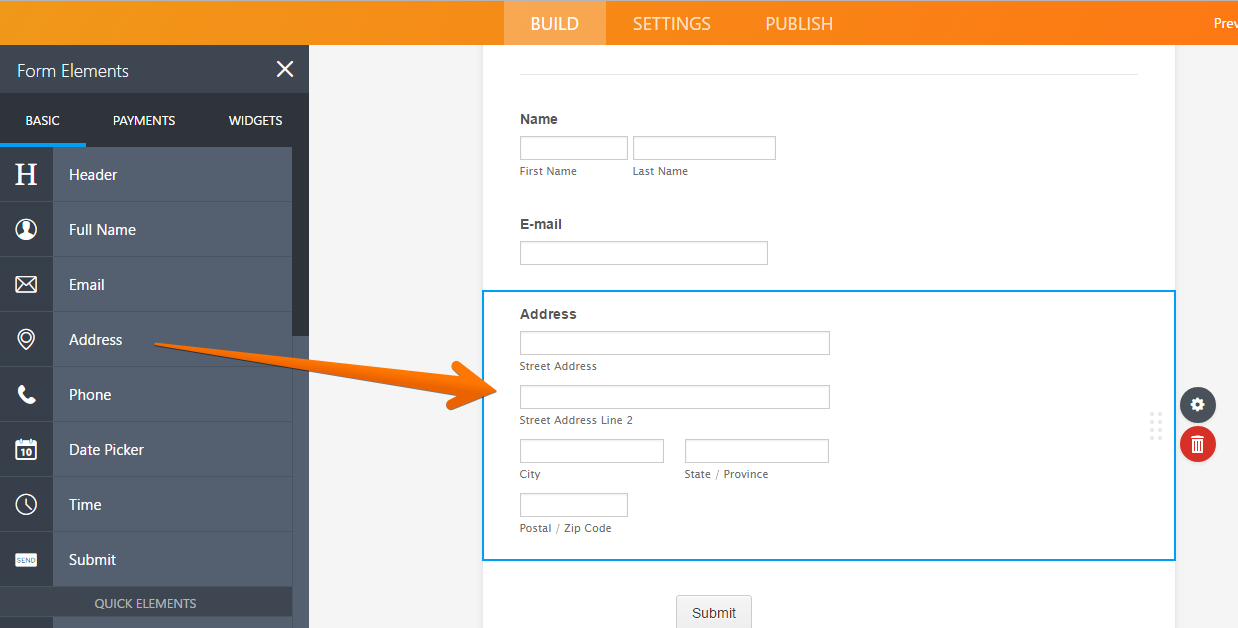The width and height of the screenshot is (1238, 628).
Task: Select the Email envelope icon
Action: pyautogui.click(x=26, y=284)
